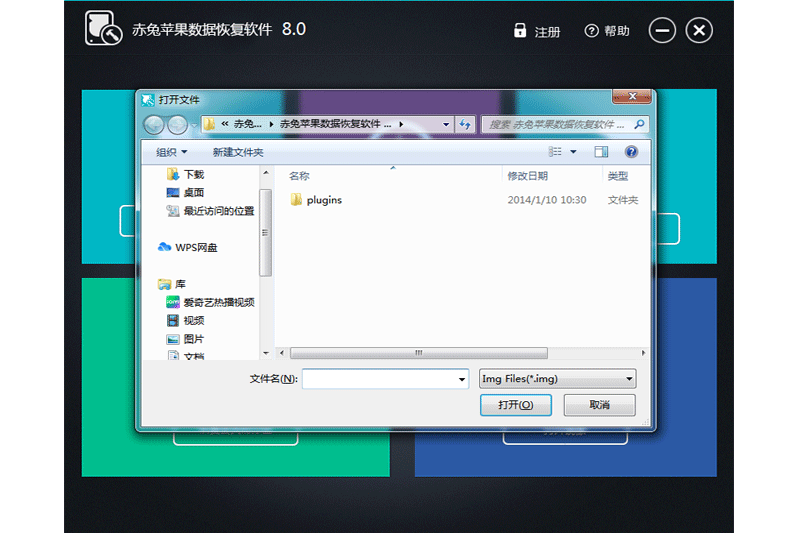Close the 打开文件 dialog

pyautogui.click(x=632, y=96)
